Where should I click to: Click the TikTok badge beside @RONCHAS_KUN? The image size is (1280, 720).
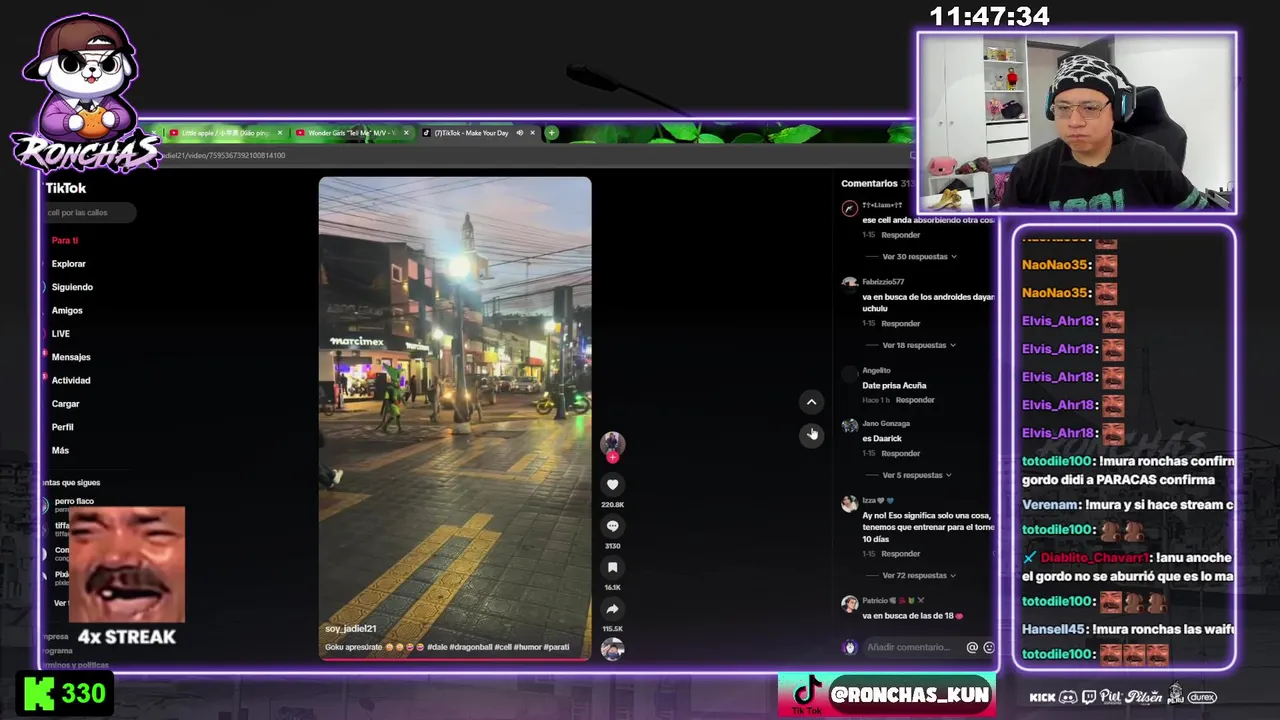tap(806, 695)
